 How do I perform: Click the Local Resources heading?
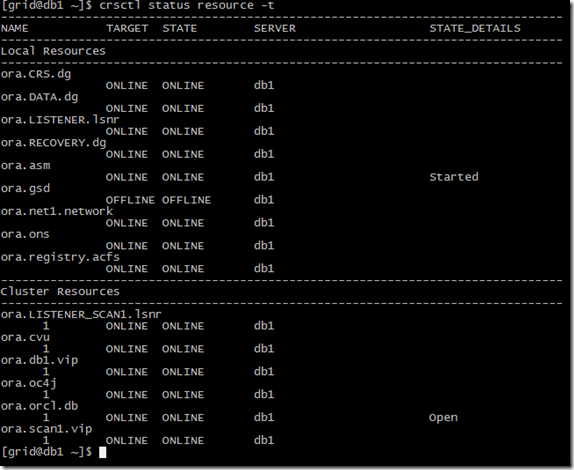point(53,51)
